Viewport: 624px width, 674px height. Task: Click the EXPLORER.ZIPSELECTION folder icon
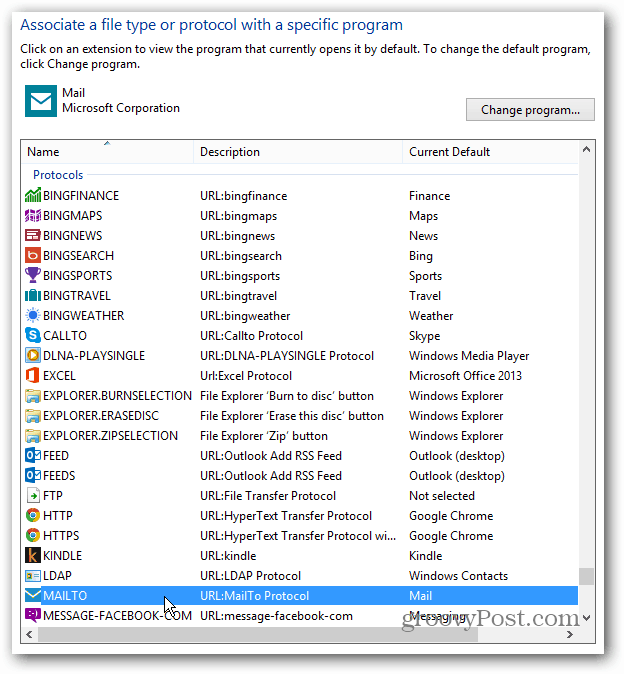33,435
